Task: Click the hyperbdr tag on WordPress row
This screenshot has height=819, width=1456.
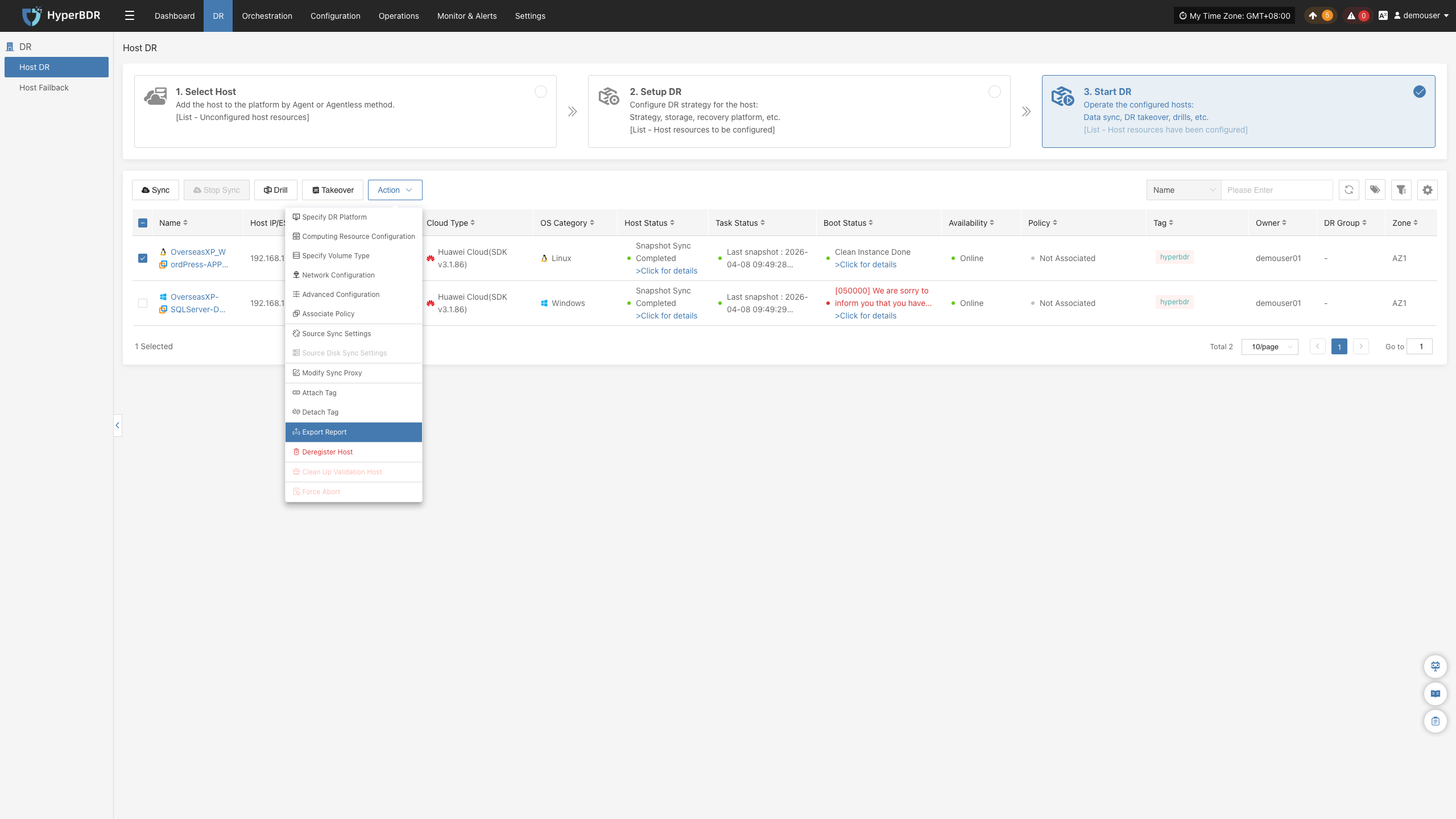Action: tap(1174, 257)
